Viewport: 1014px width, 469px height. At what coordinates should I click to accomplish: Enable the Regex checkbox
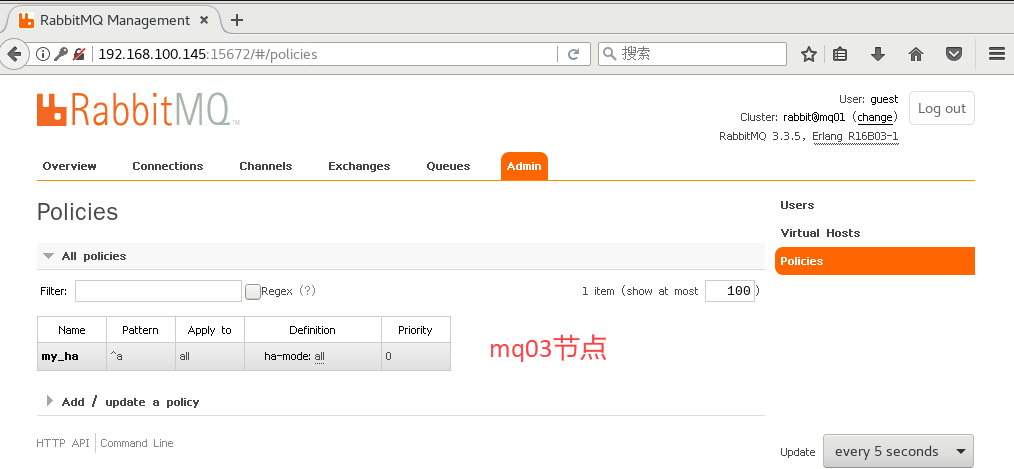click(253, 292)
